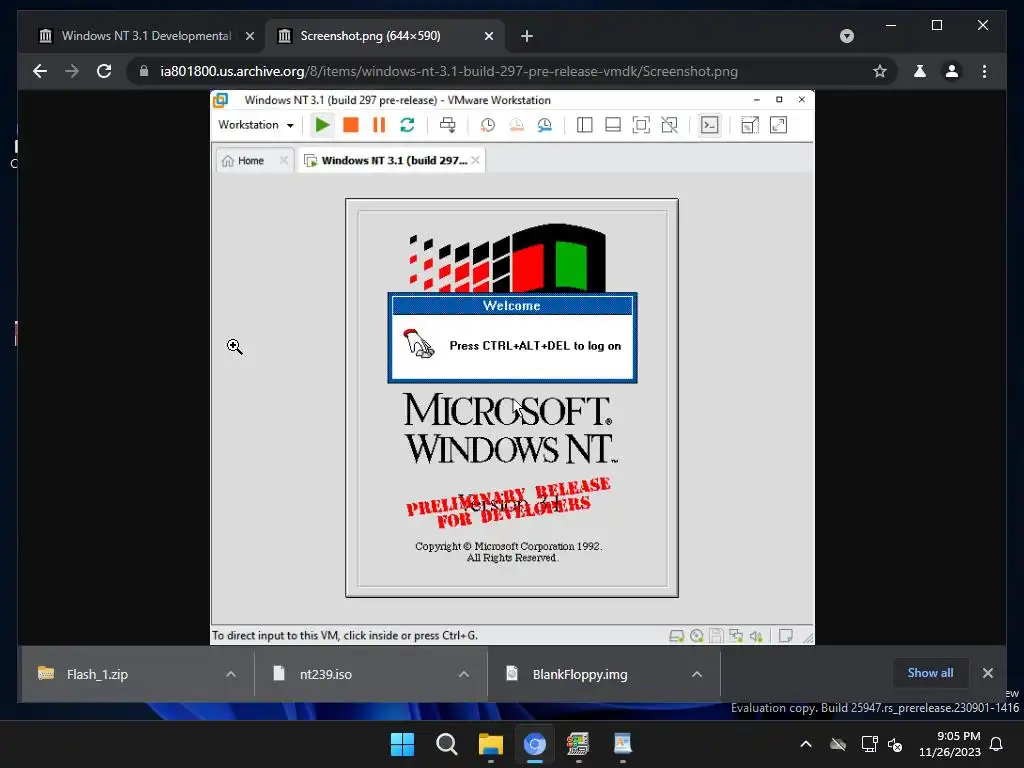Bookmark this page with the star icon

point(880,71)
